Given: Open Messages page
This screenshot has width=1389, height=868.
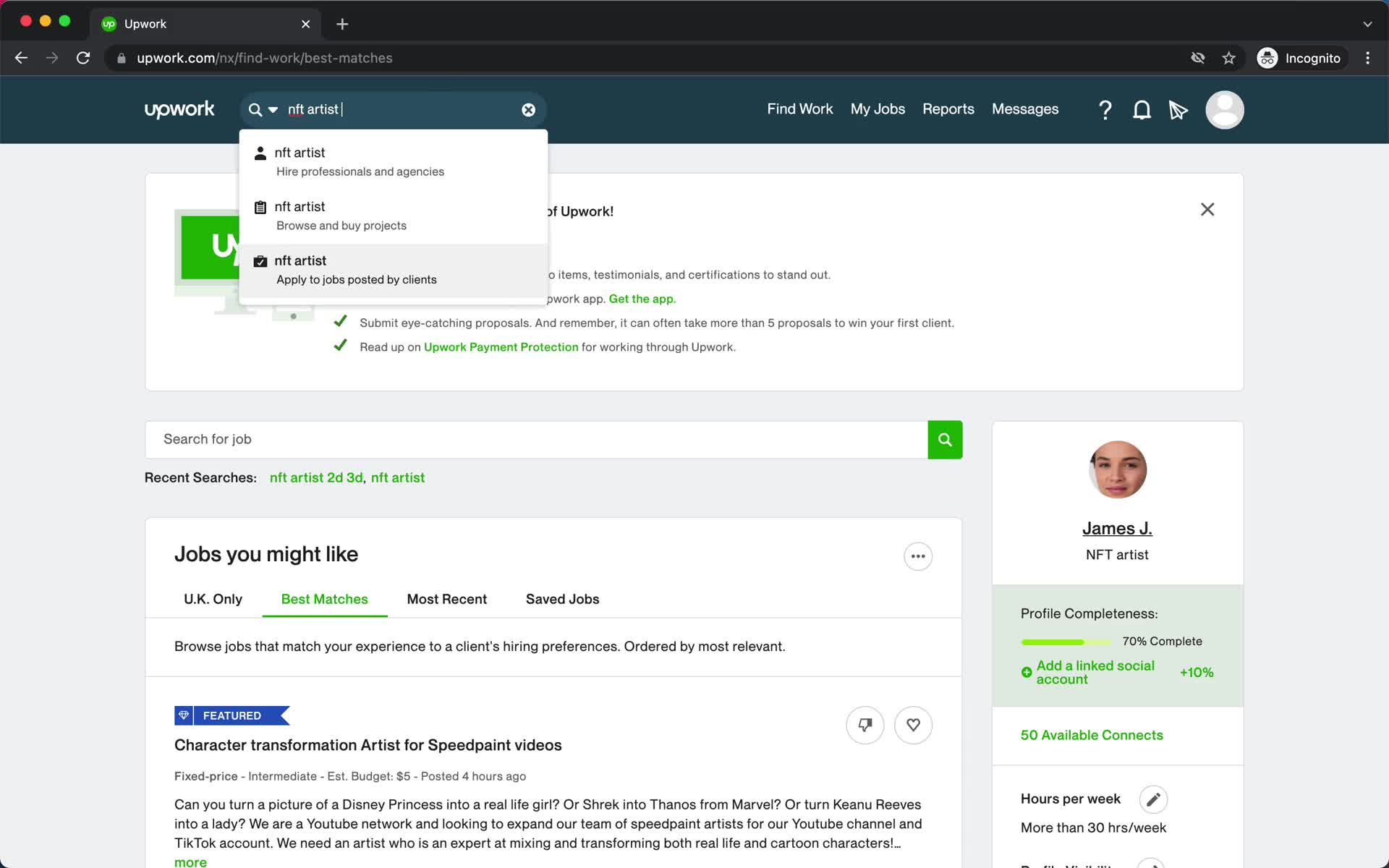Looking at the screenshot, I should point(1025,109).
